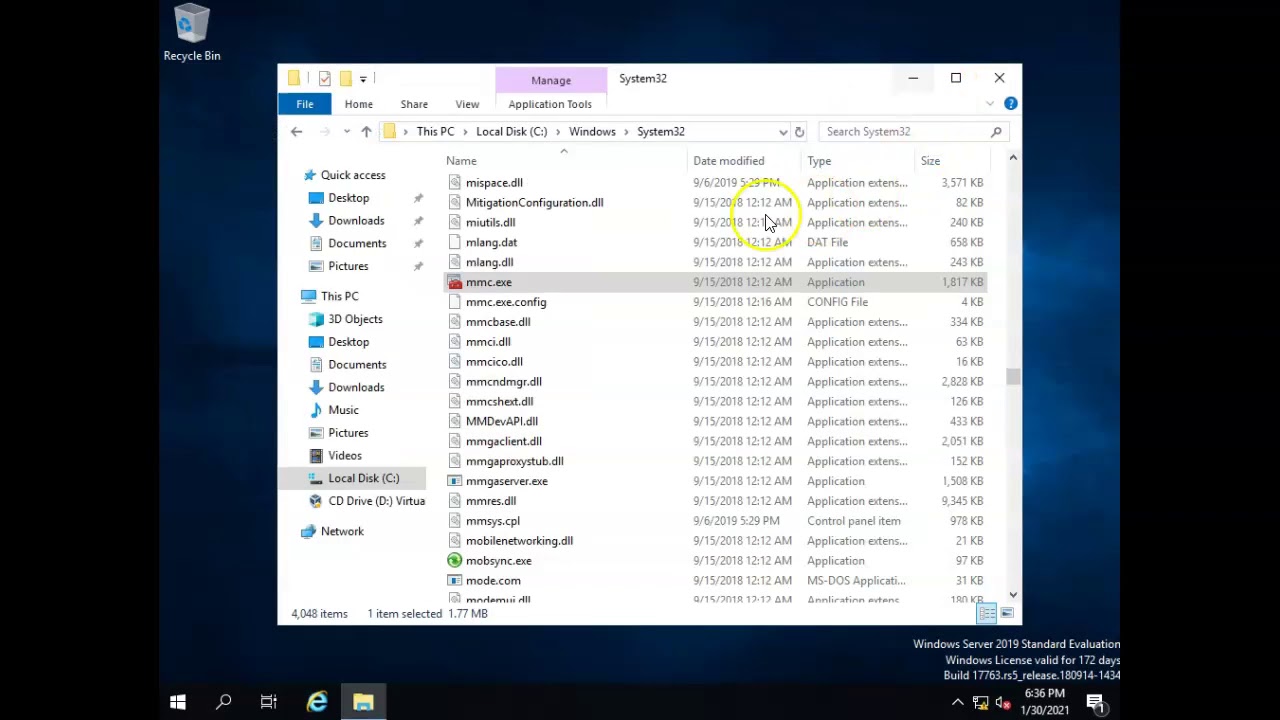This screenshot has width=1280, height=720.
Task: Show hidden system tray icons
Action: tap(957, 702)
